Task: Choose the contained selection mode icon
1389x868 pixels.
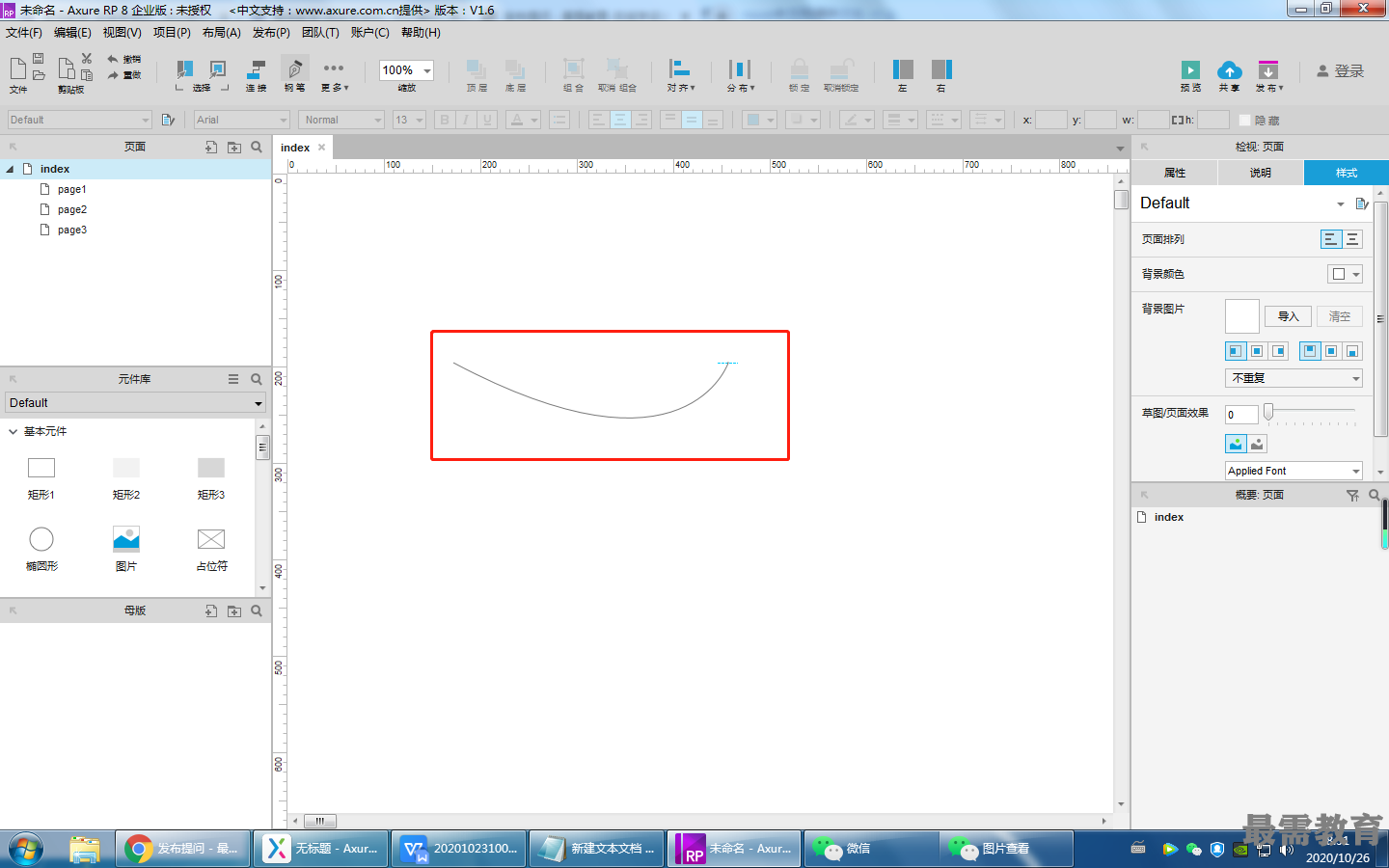Action: (x=218, y=69)
